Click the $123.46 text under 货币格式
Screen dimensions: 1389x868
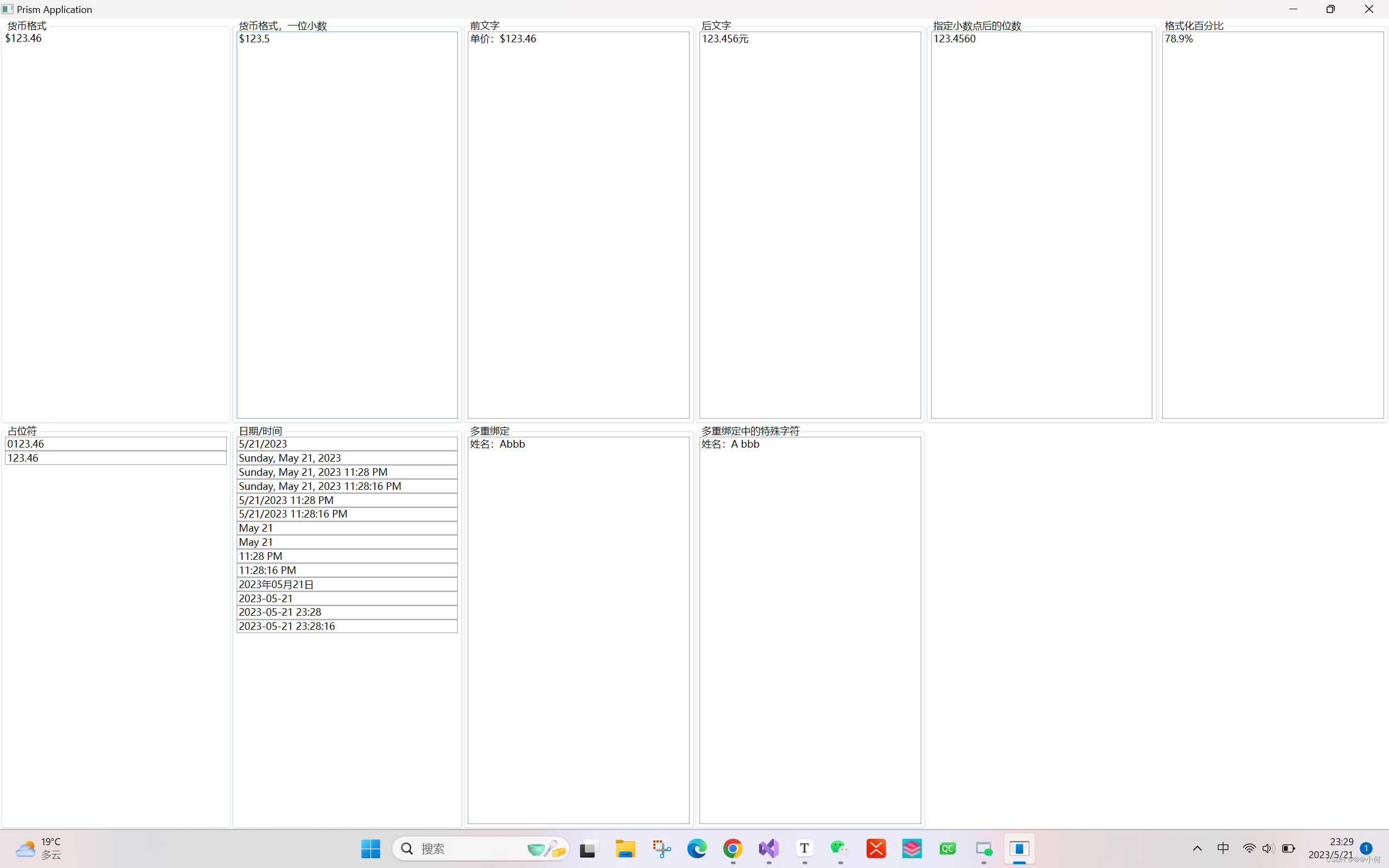(x=23, y=39)
